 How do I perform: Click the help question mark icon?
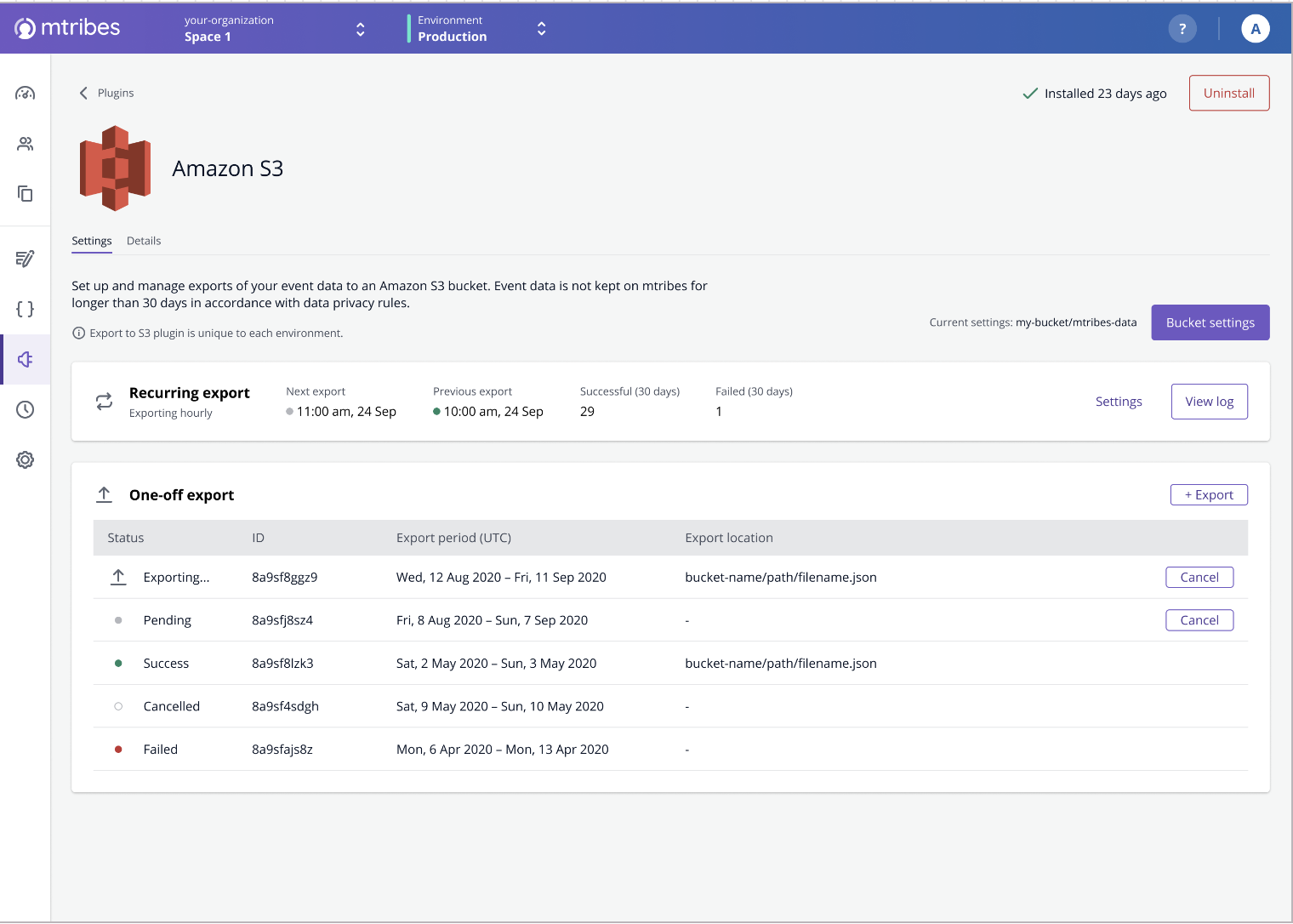click(1182, 29)
